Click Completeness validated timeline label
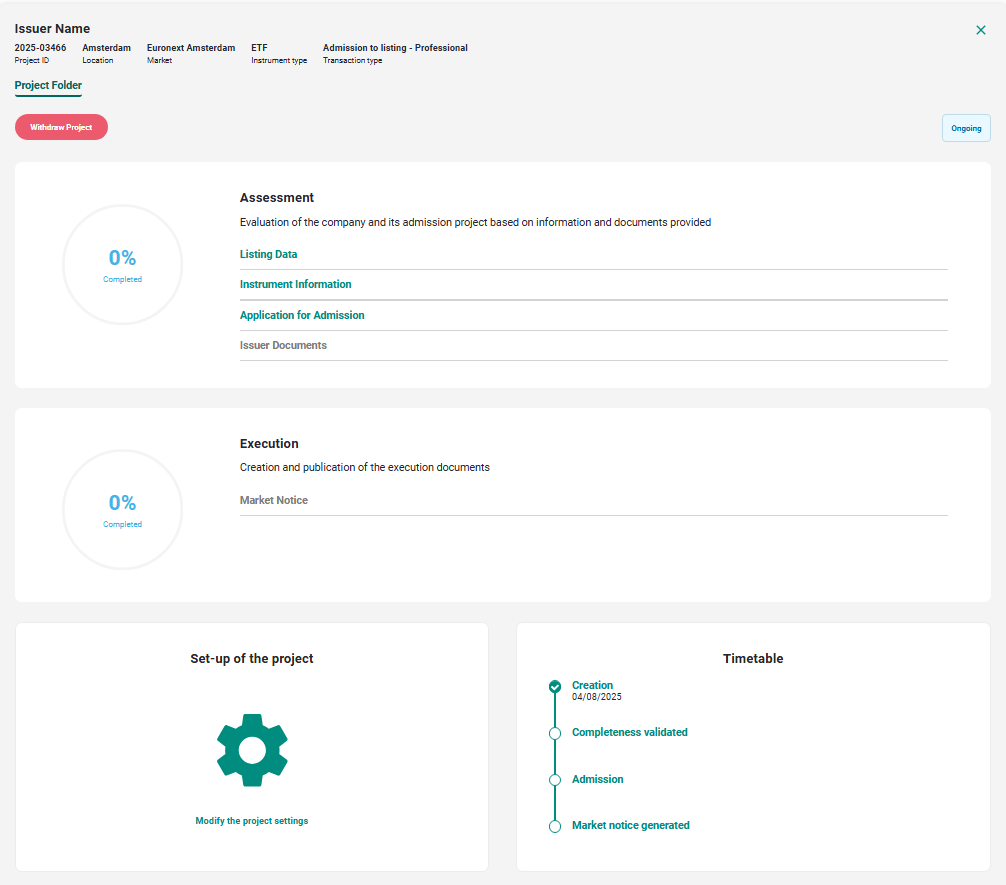The height and width of the screenshot is (885, 1006). (629, 732)
